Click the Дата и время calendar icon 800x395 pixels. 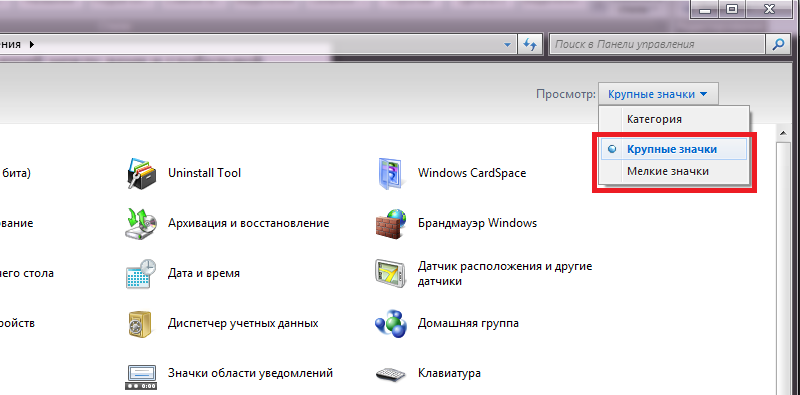tap(141, 274)
